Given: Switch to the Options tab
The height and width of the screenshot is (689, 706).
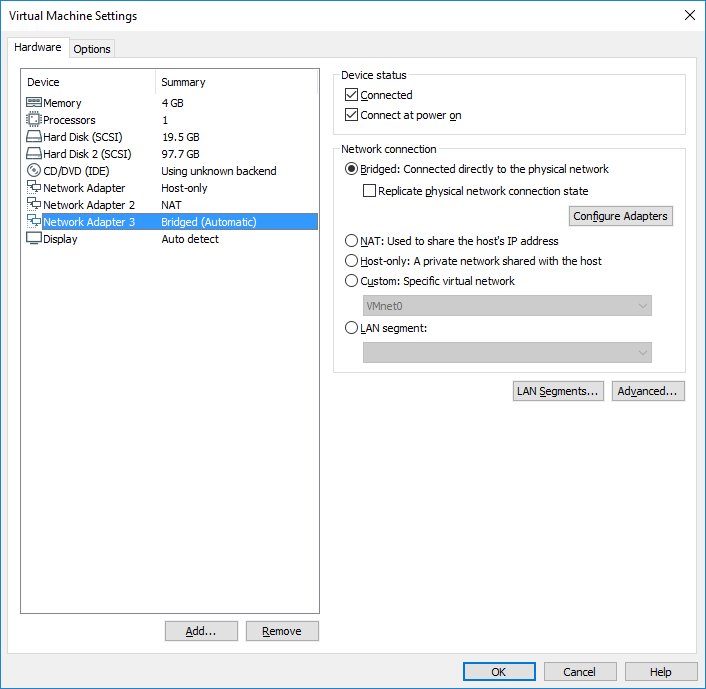Looking at the screenshot, I should point(92,49).
